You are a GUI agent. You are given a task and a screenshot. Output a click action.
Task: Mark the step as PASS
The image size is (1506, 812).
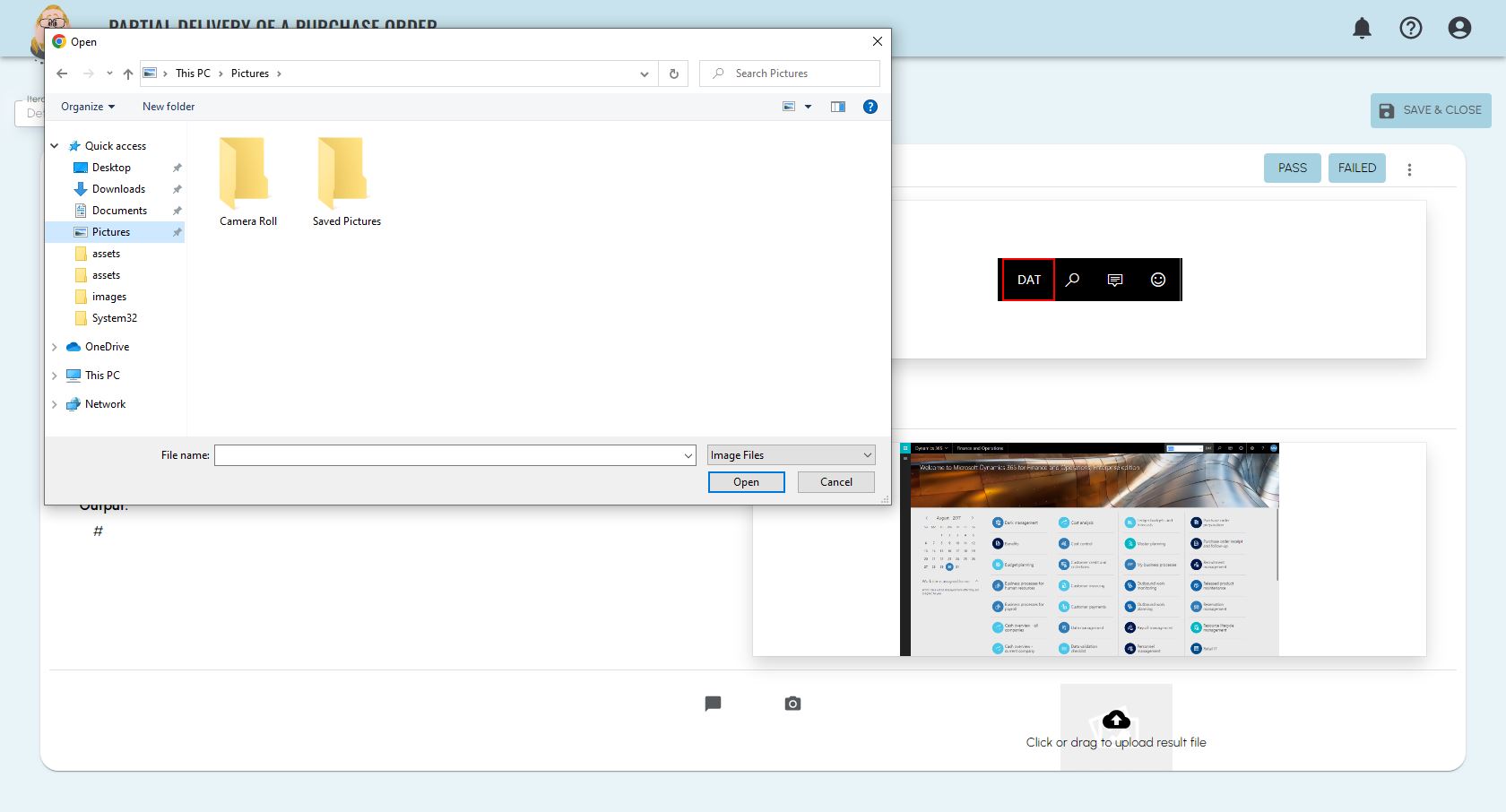1292,168
